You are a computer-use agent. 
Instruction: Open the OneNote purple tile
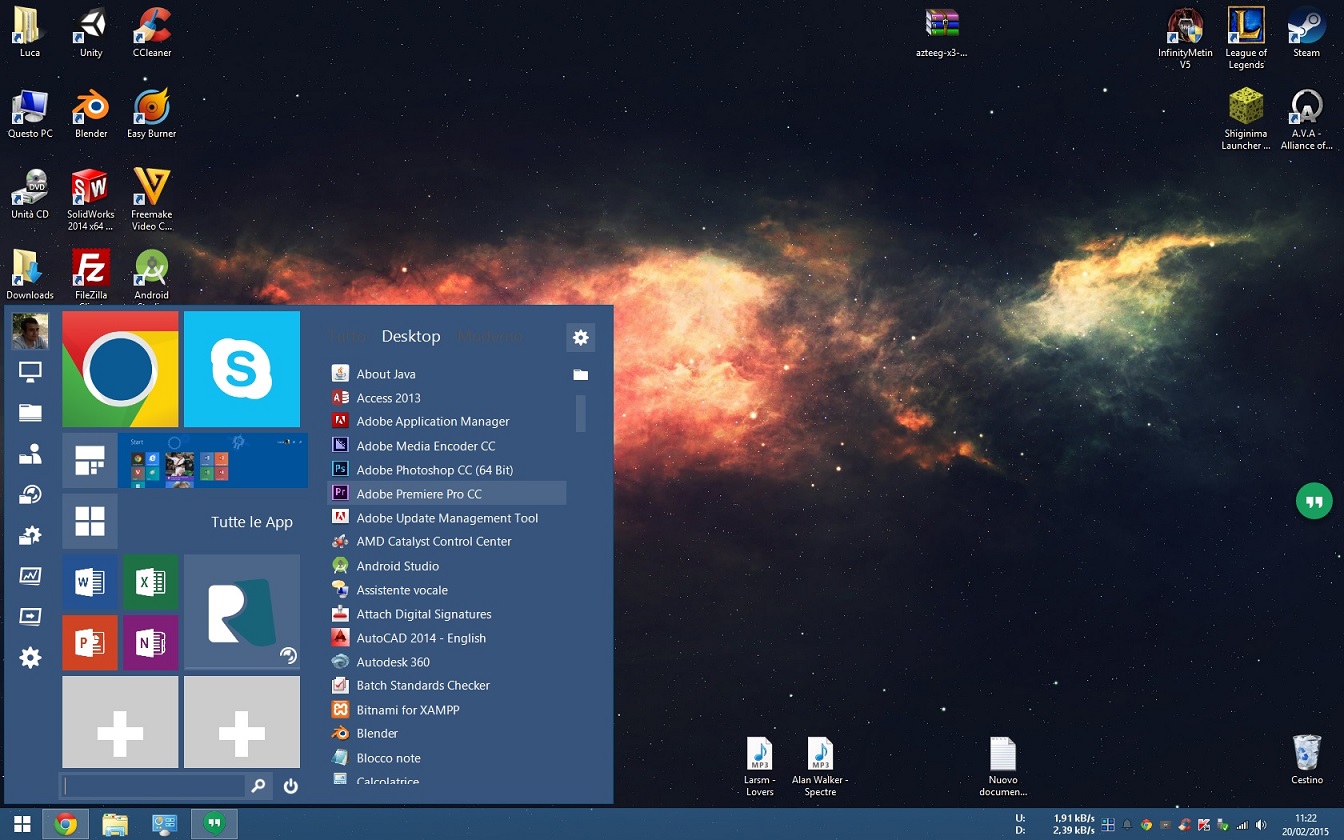click(x=150, y=643)
